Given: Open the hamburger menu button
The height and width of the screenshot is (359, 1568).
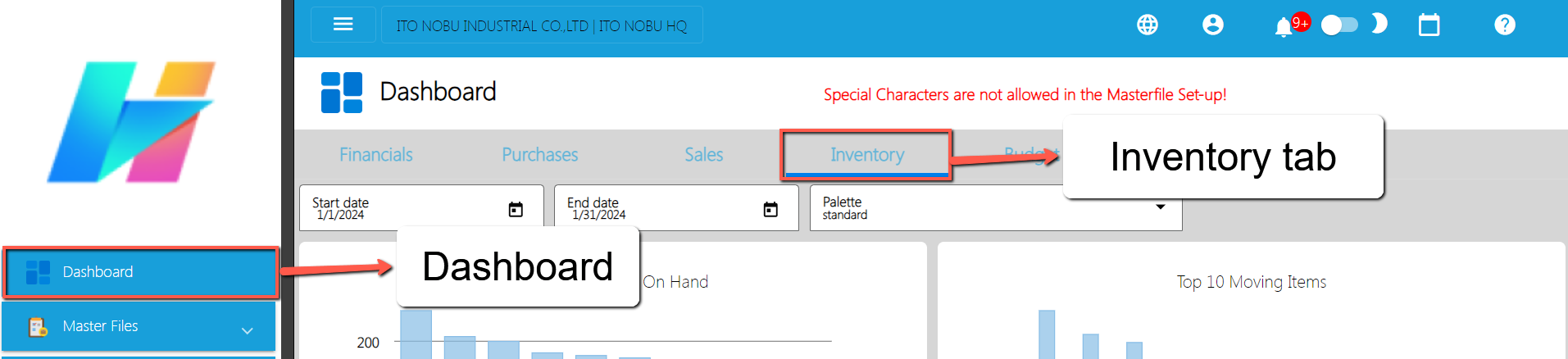Looking at the screenshot, I should [x=343, y=25].
